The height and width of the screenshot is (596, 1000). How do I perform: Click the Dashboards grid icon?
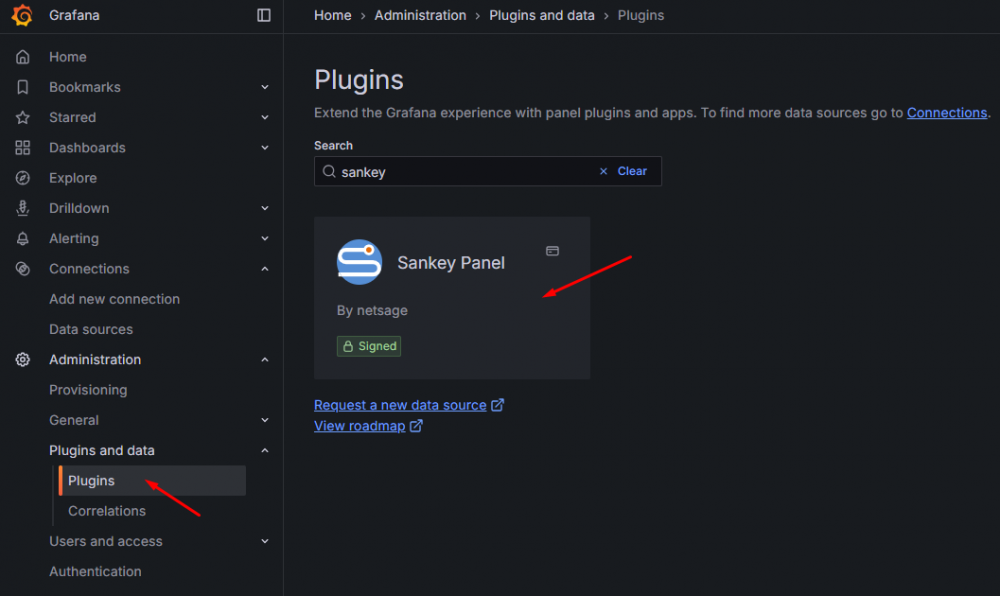click(x=23, y=148)
